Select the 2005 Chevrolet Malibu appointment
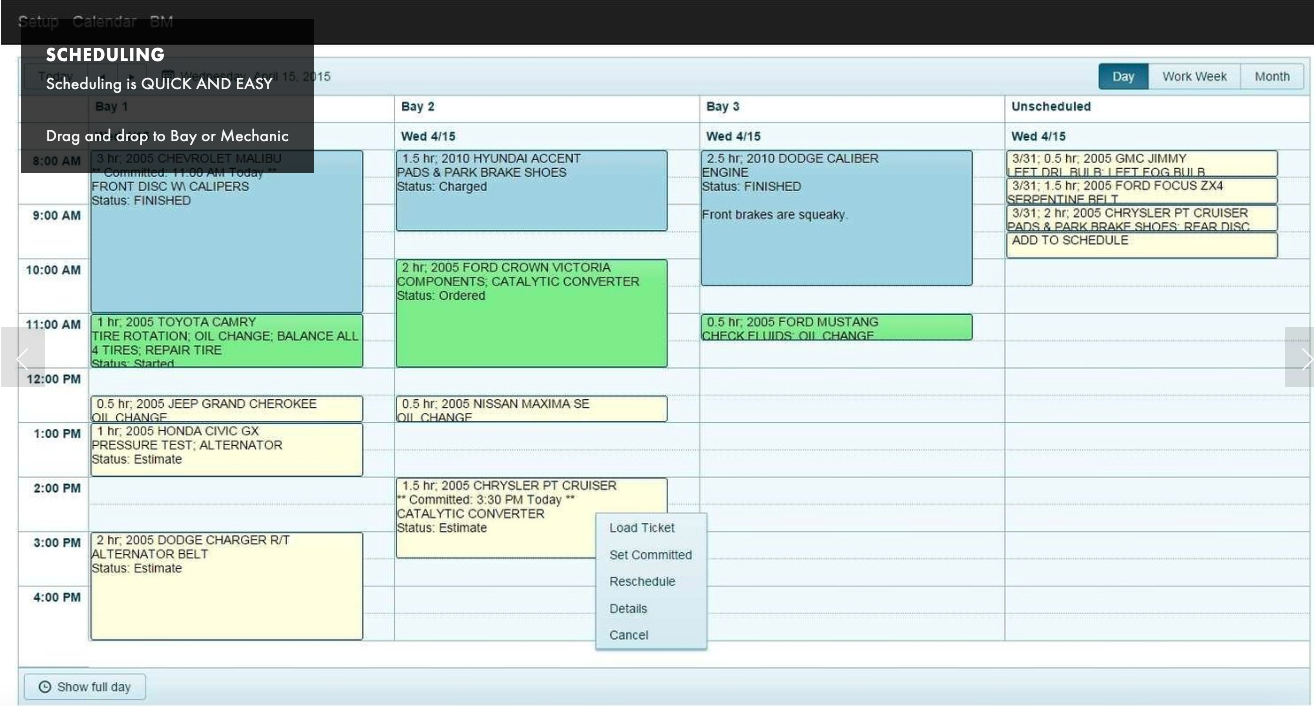The image size is (1314, 706). [x=227, y=232]
